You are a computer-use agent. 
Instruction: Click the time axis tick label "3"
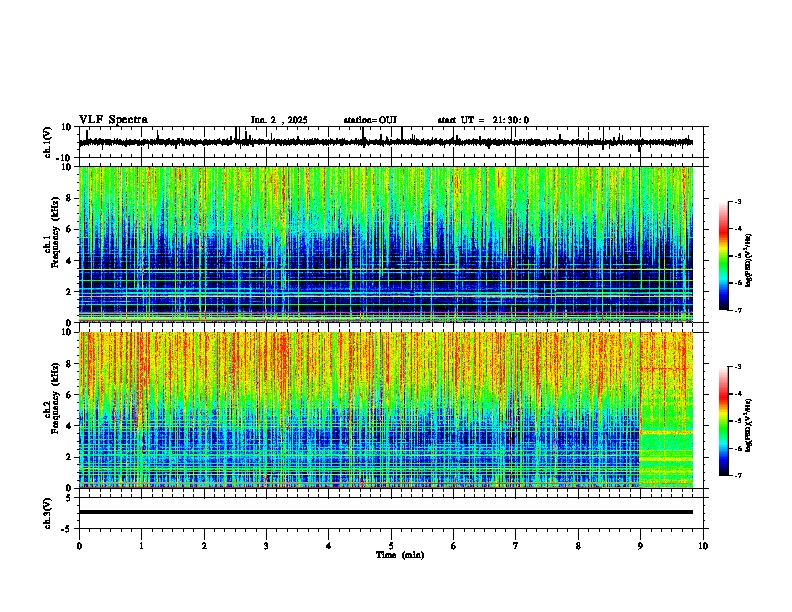pos(266,546)
